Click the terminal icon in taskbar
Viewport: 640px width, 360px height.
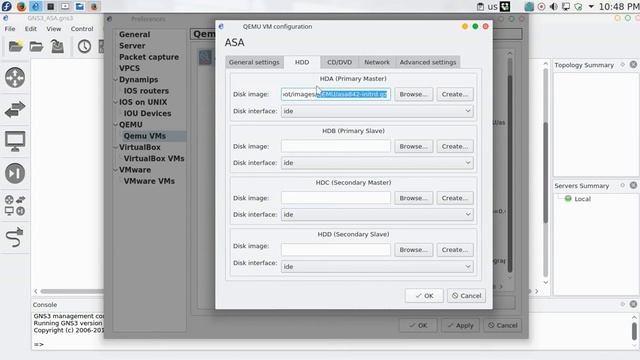(x=51, y=6)
